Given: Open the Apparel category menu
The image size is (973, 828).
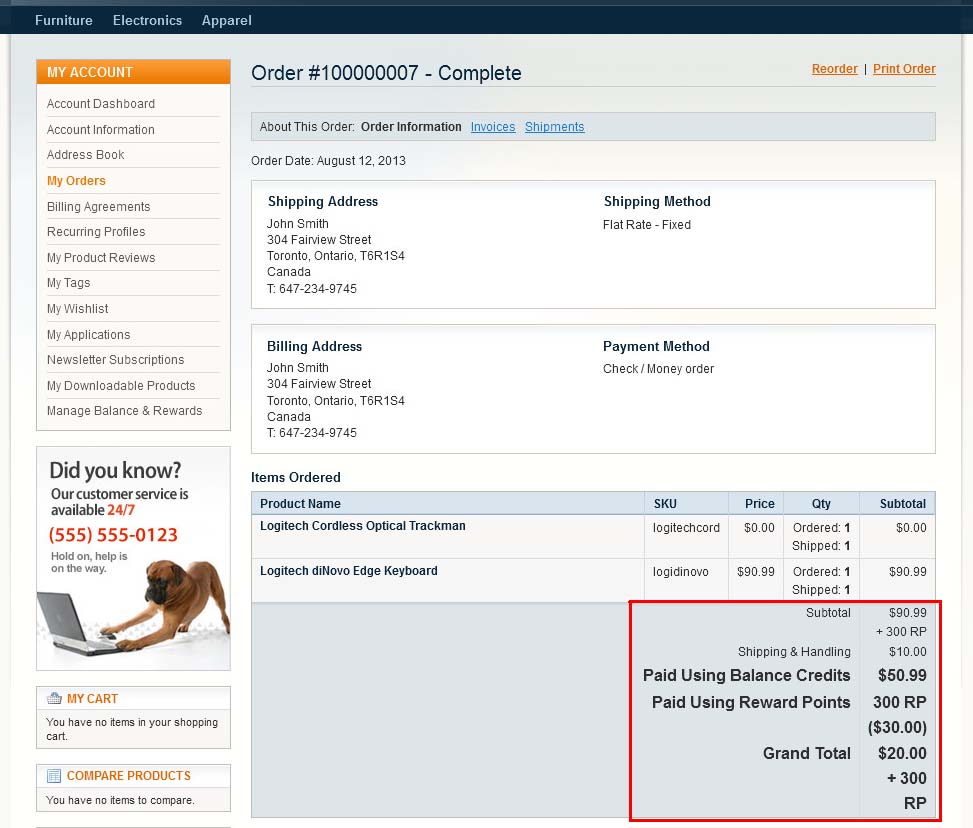Looking at the screenshot, I should point(226,20).
